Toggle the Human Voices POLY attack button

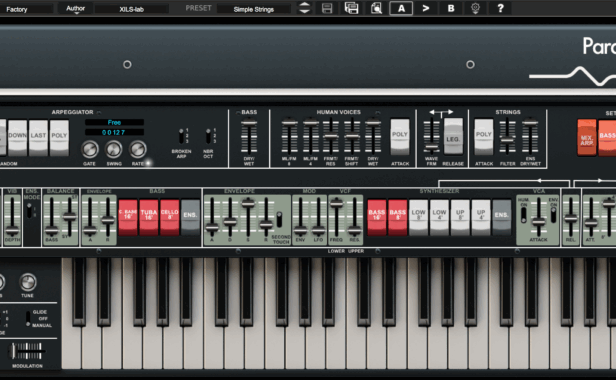(x=400, y=137)
